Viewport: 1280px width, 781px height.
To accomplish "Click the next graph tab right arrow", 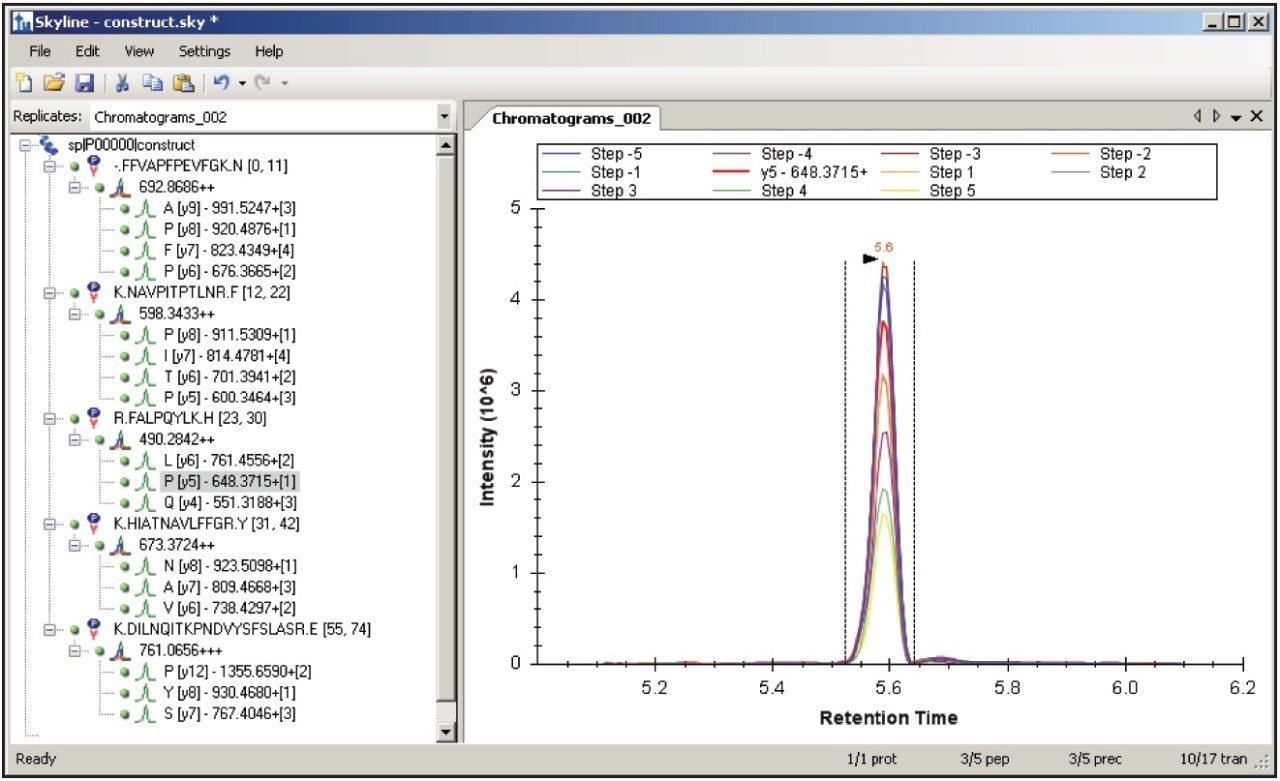I will [x=1217, y=117].
